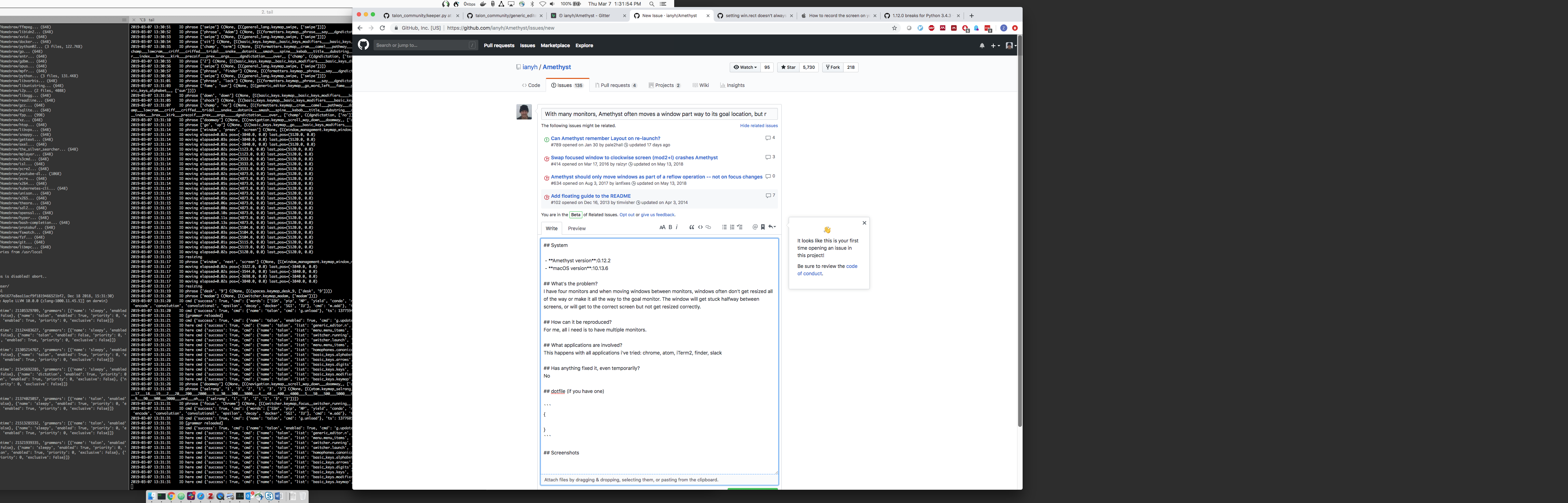Image resolution: width=1568 pixels, height=503 pixels.
Task: Open issue 'Can Amethyst remember Layout on re-launch?'
Action: [605, 138]
